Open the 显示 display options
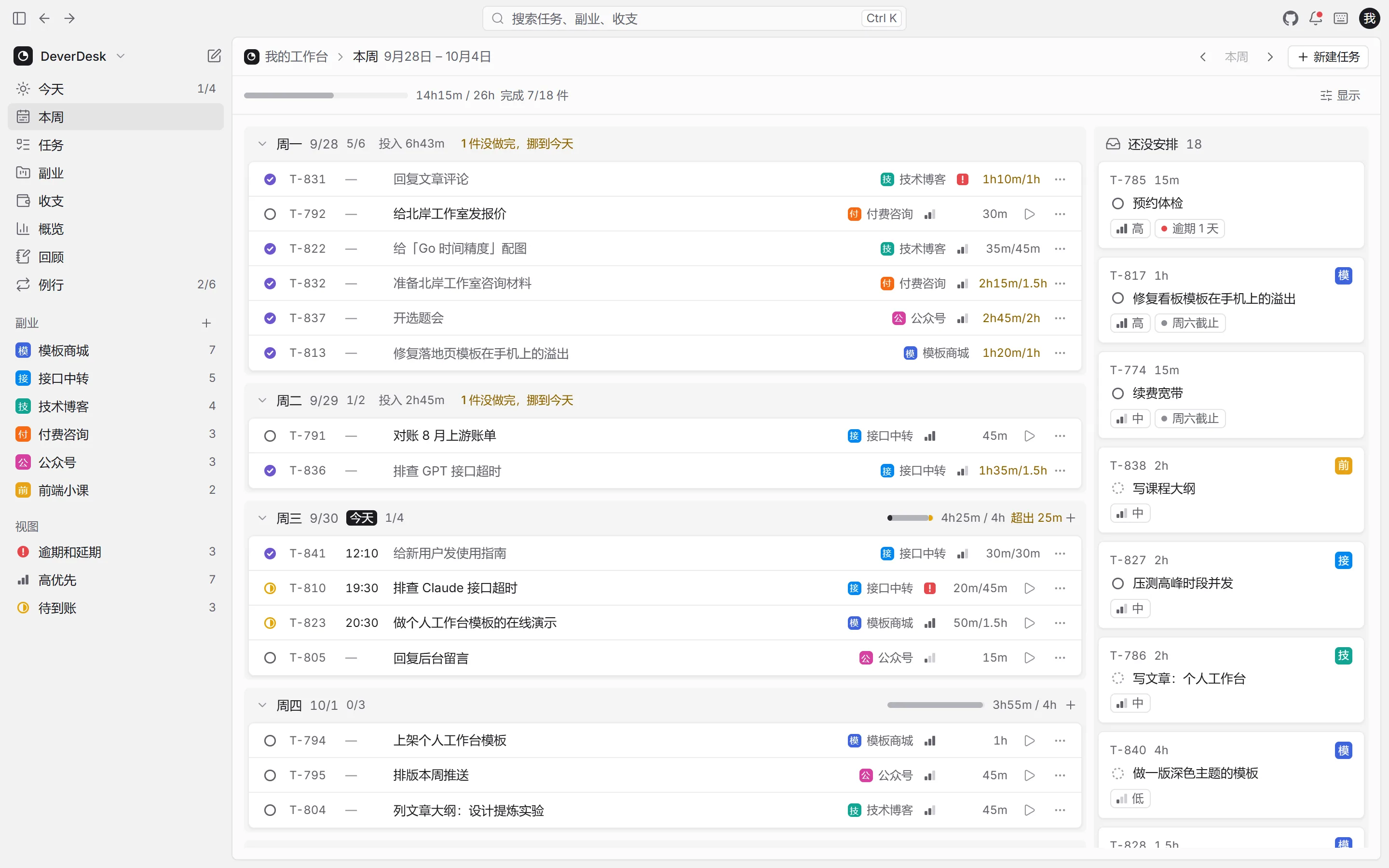The height and width of the screenshot is (868, 1389). [1340, 95]
